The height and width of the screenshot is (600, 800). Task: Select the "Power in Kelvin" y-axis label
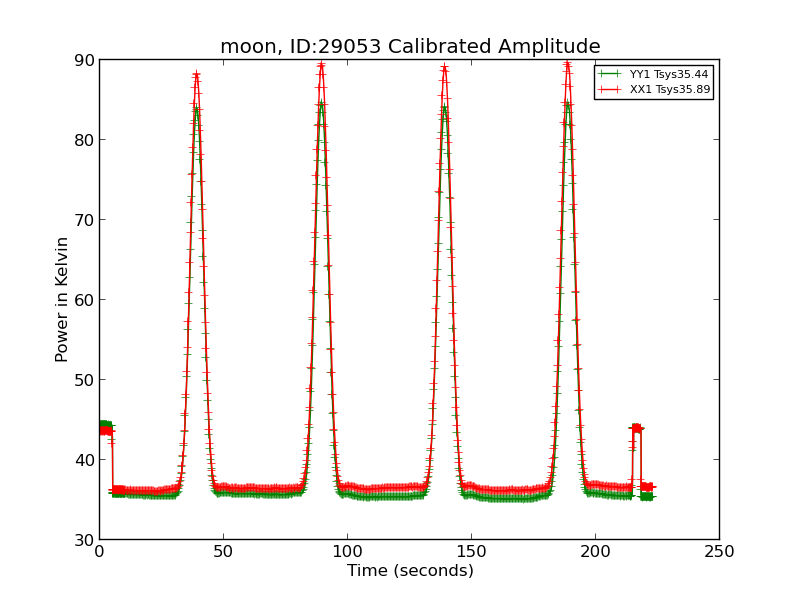[61, 299]
